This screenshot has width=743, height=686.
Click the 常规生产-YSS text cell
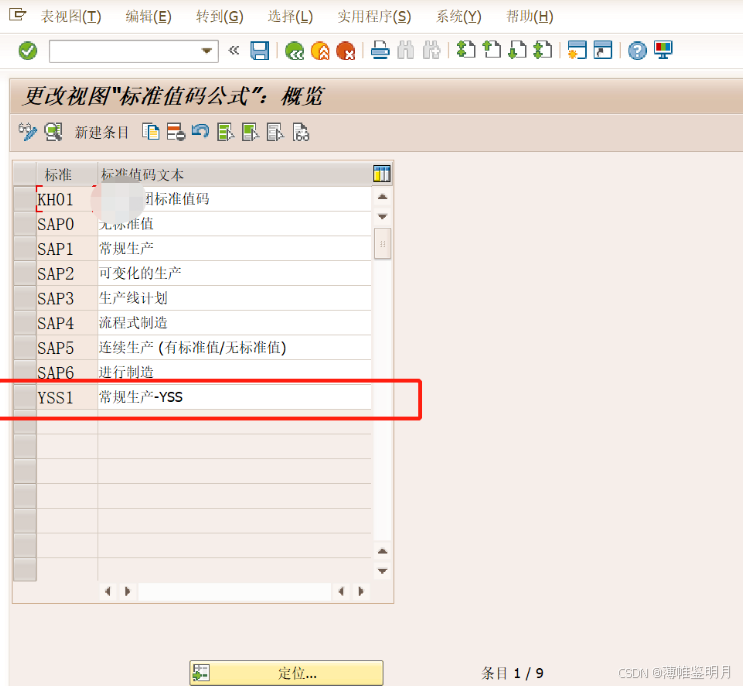tap(235, 397)
